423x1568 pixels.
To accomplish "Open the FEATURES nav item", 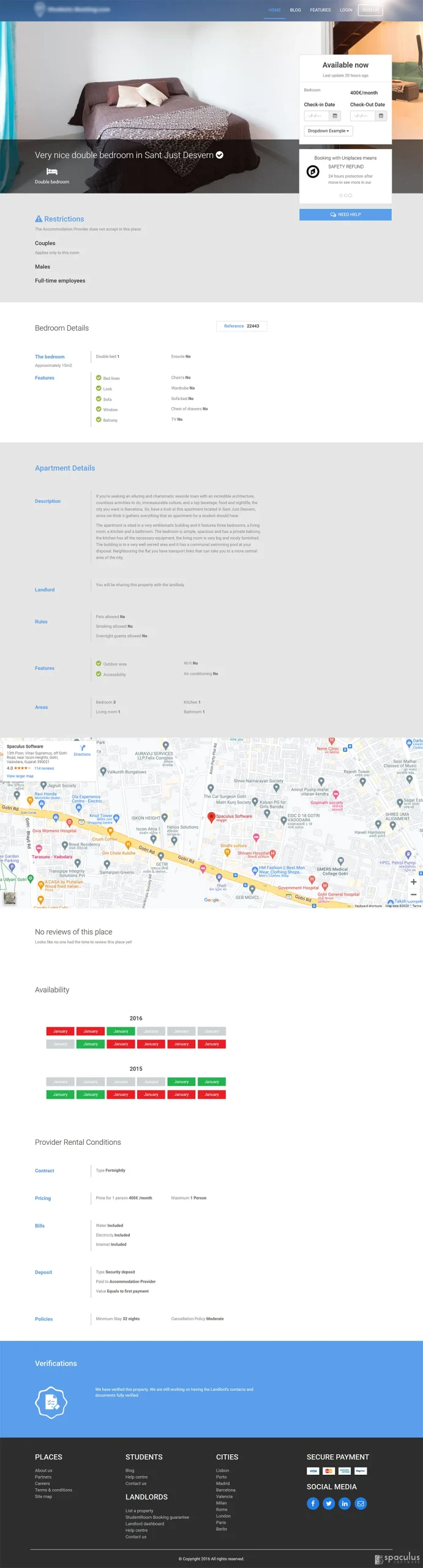I will [x=320, y=10].
